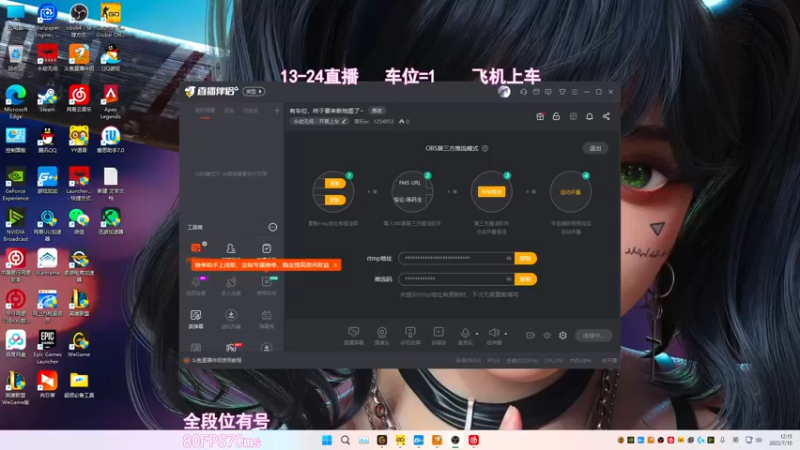Click the yellow text in step 4 circle
Screen dimensions: 800x450
click(570, 192)
